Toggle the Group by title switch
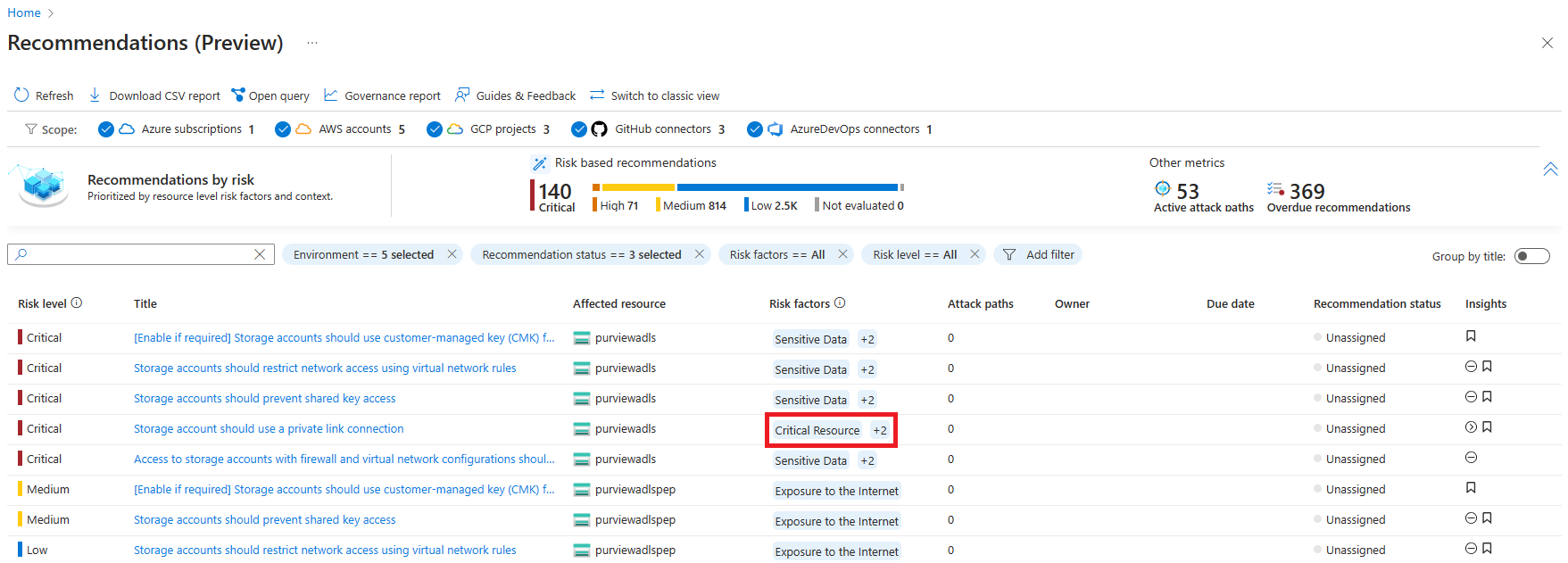 click(1532, 256)
